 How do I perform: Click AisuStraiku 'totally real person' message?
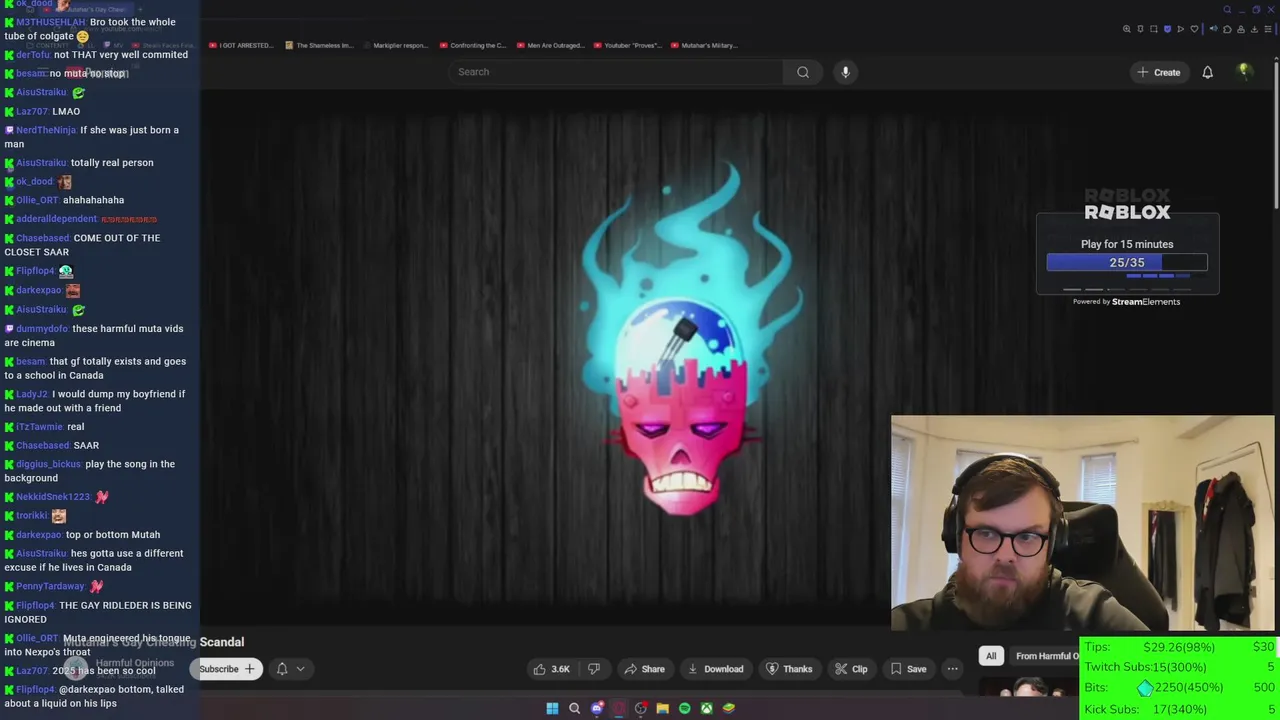85,162
